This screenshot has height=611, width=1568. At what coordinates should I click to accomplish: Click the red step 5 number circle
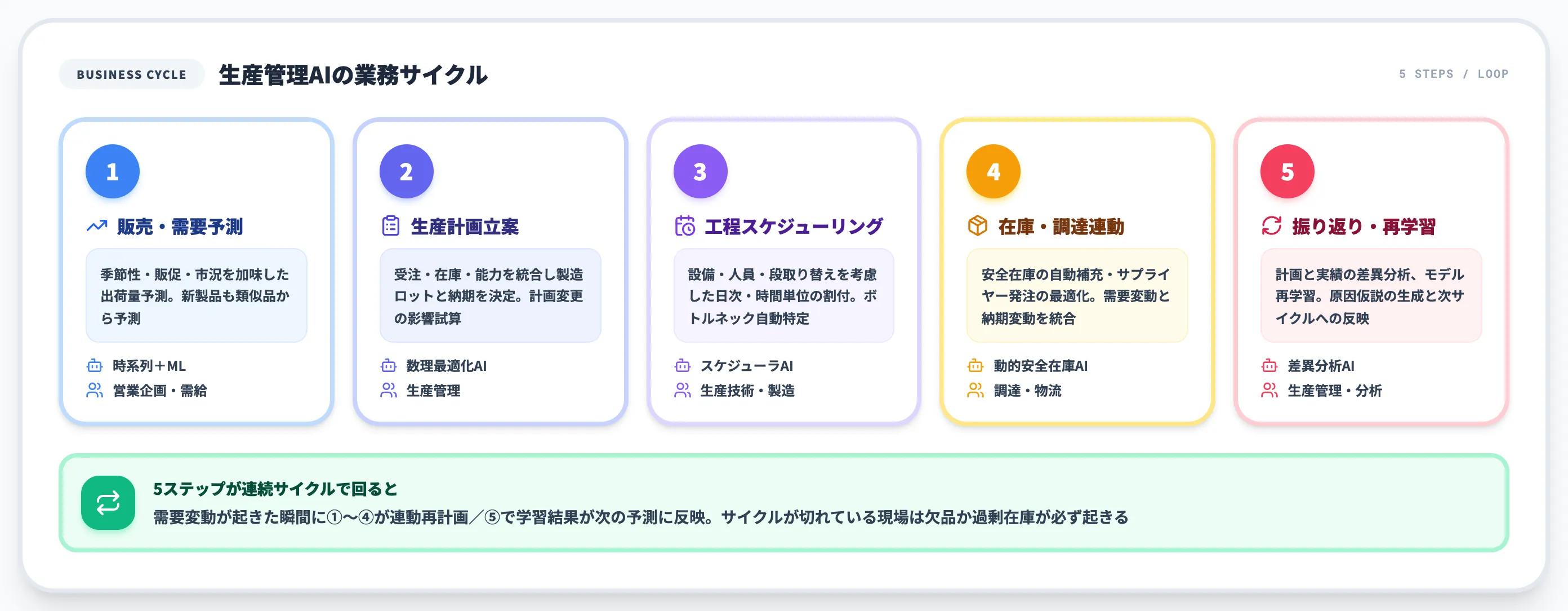coord(1288,171)
